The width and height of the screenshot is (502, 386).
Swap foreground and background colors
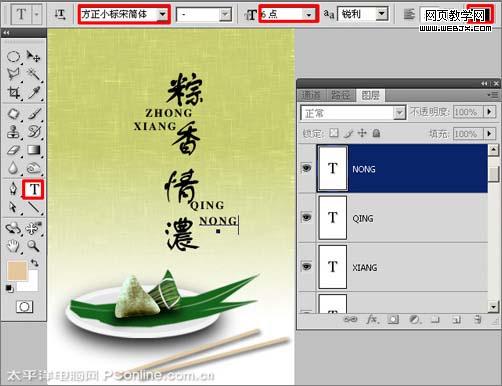click(x=34, y=263)
